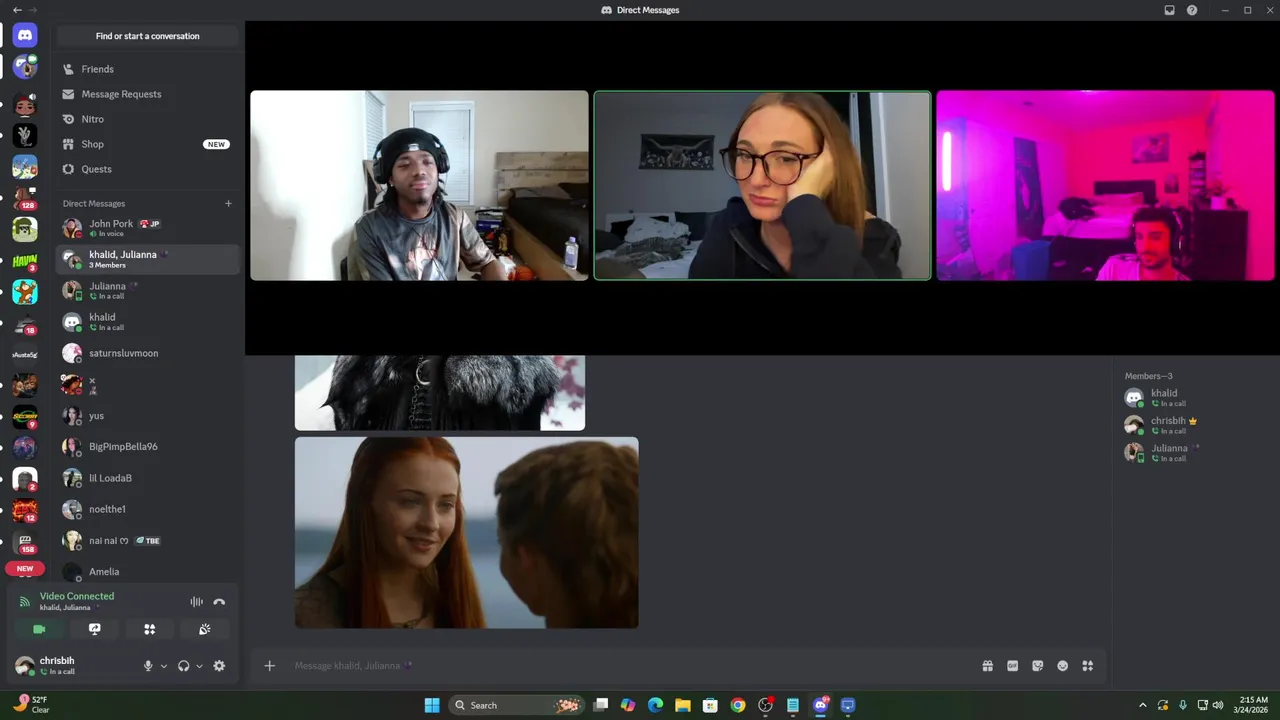
Task: Create a new DM with plus icon
Action: coord(228,203)
